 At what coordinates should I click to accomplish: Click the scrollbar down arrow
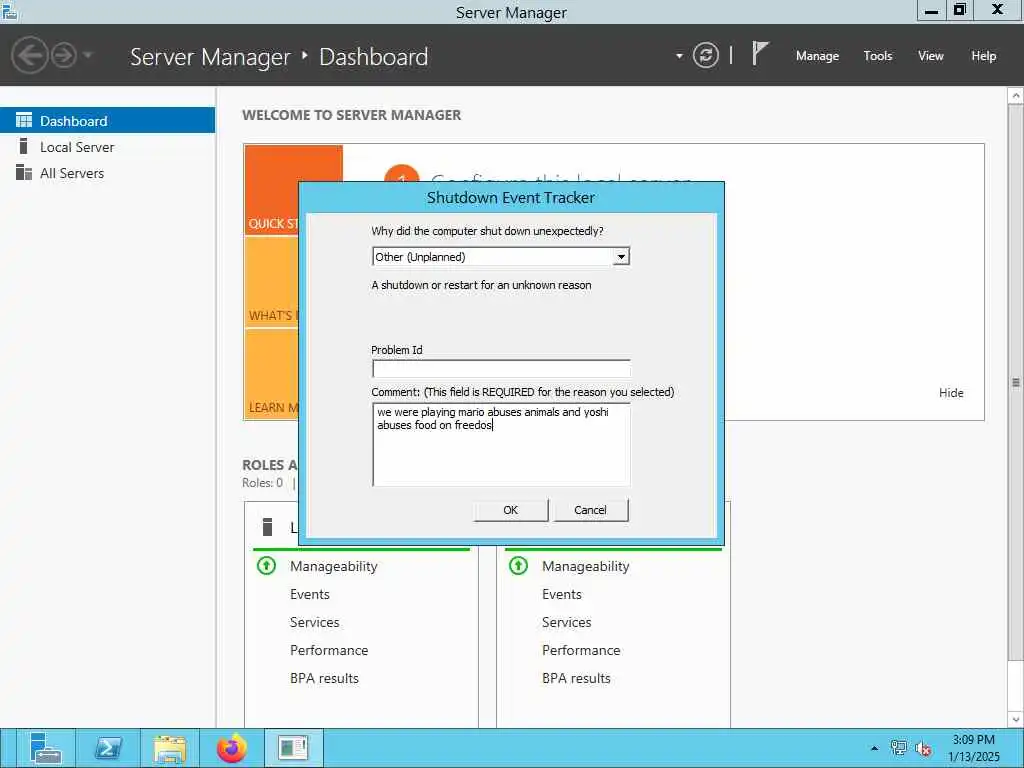click(x=1016, y=720)
